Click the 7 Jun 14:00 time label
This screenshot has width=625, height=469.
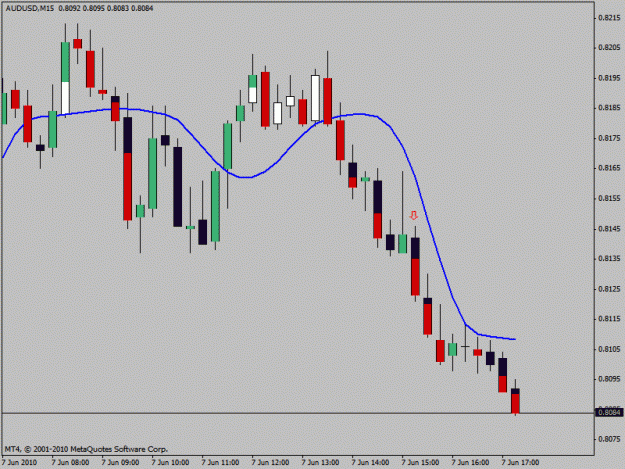click(x=370, y=462)
